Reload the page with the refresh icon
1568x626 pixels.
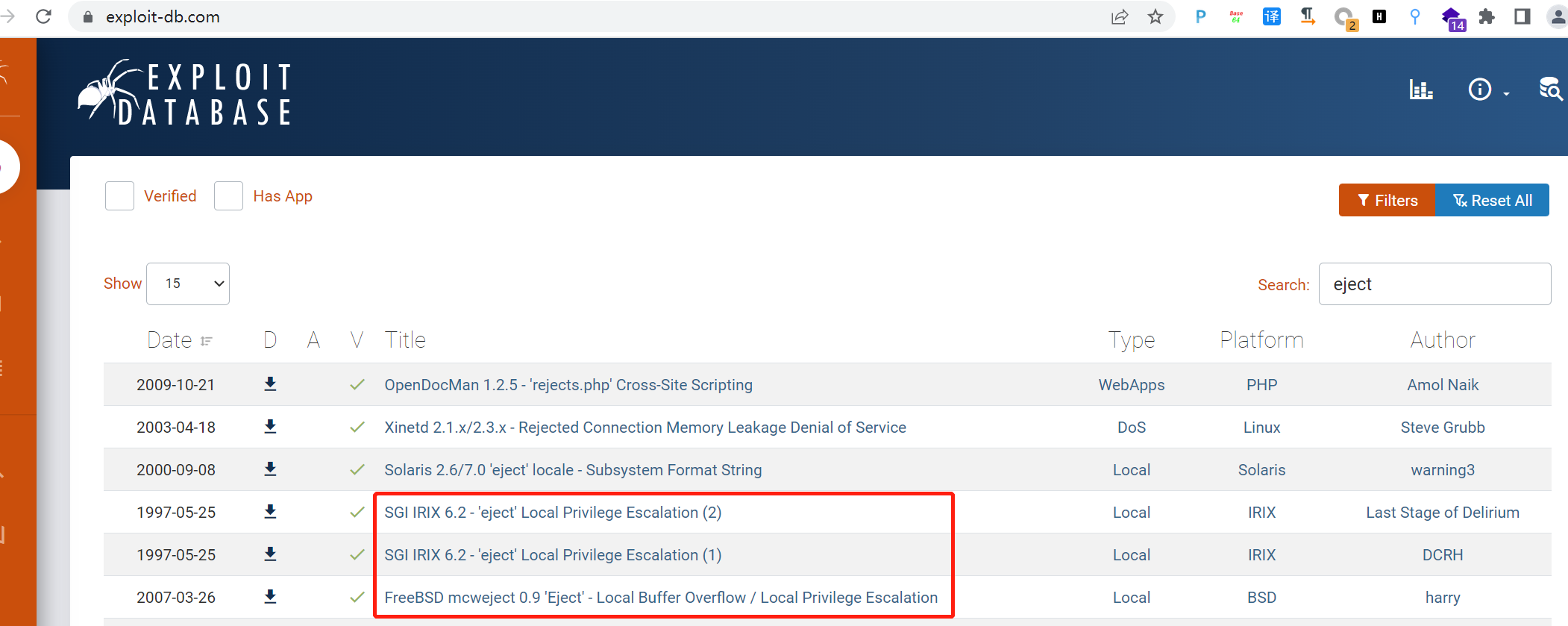pos(43,16)
